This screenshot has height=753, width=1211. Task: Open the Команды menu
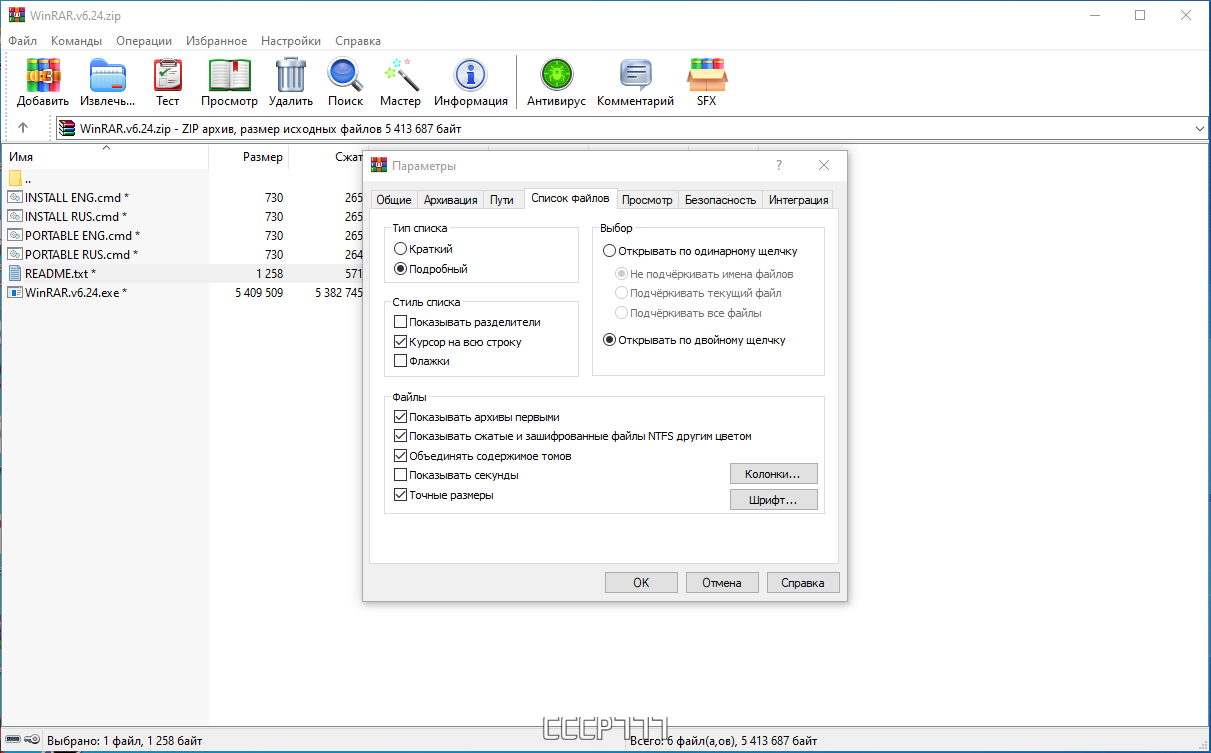pyautogui.click(x=74, y=41)
